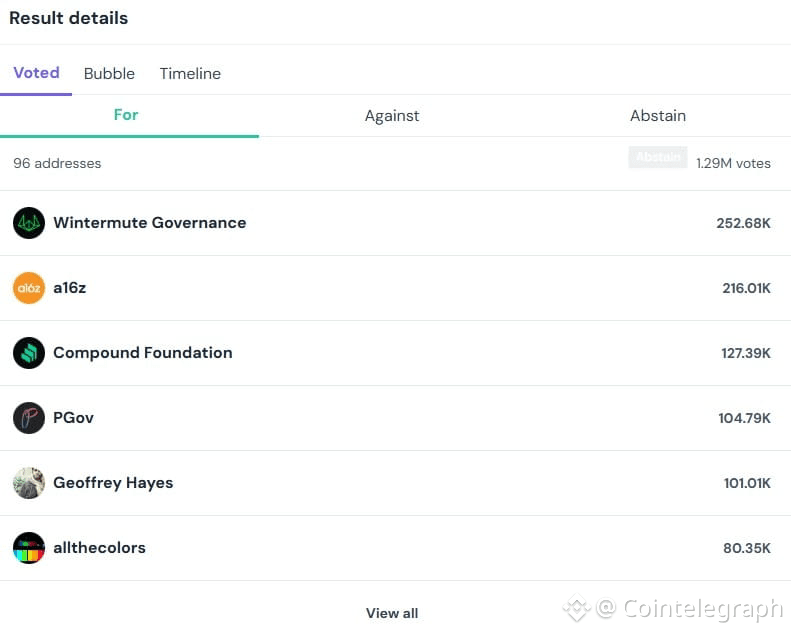This screenshot has width=791, height=633.
Task: Click the allthecolors avatar icon
Action: [x=29, y=548]
